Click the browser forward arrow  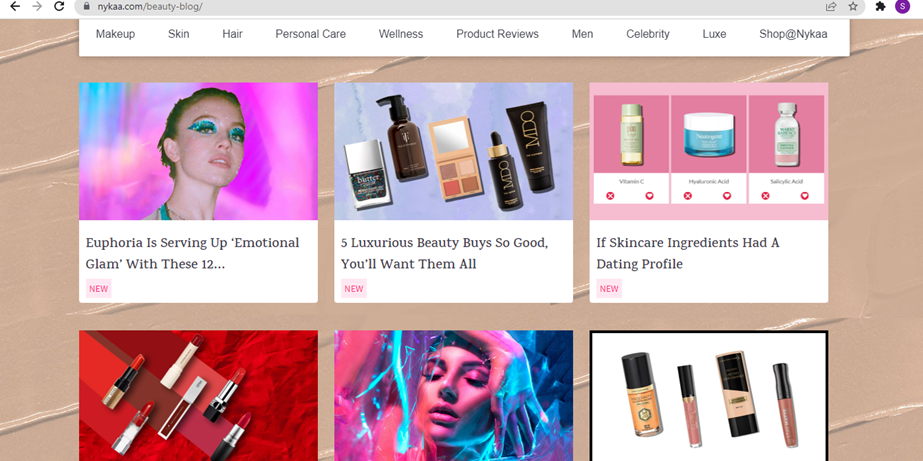[x=37, y=6]
